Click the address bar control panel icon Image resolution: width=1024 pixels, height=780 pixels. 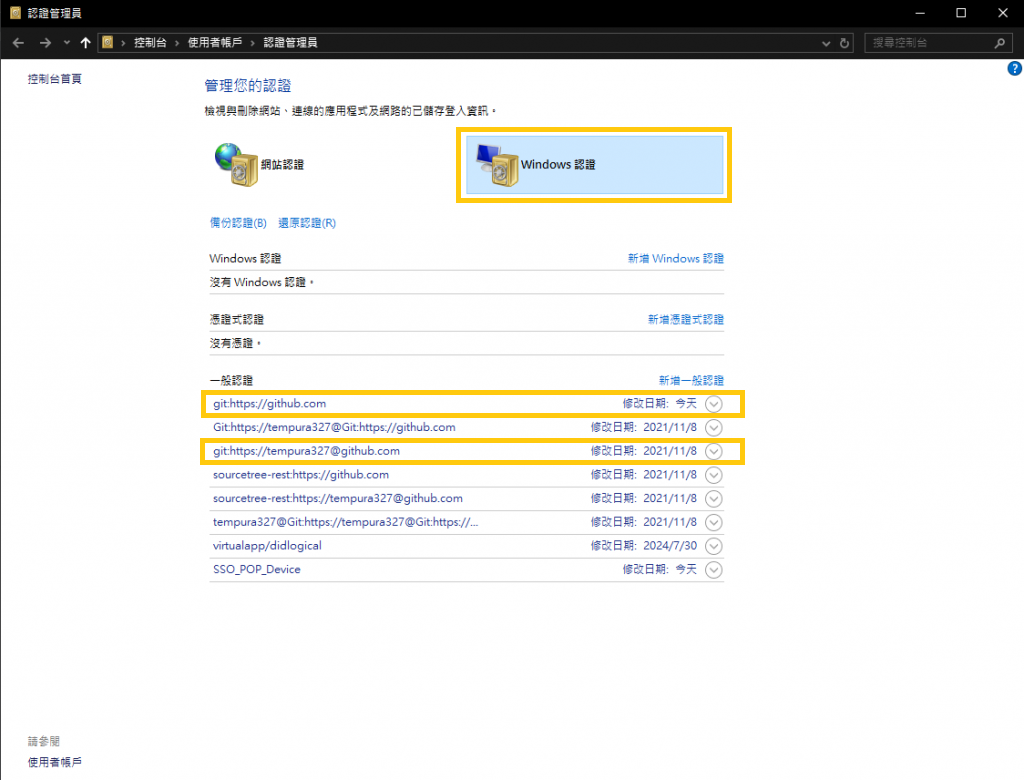point(108,42)
